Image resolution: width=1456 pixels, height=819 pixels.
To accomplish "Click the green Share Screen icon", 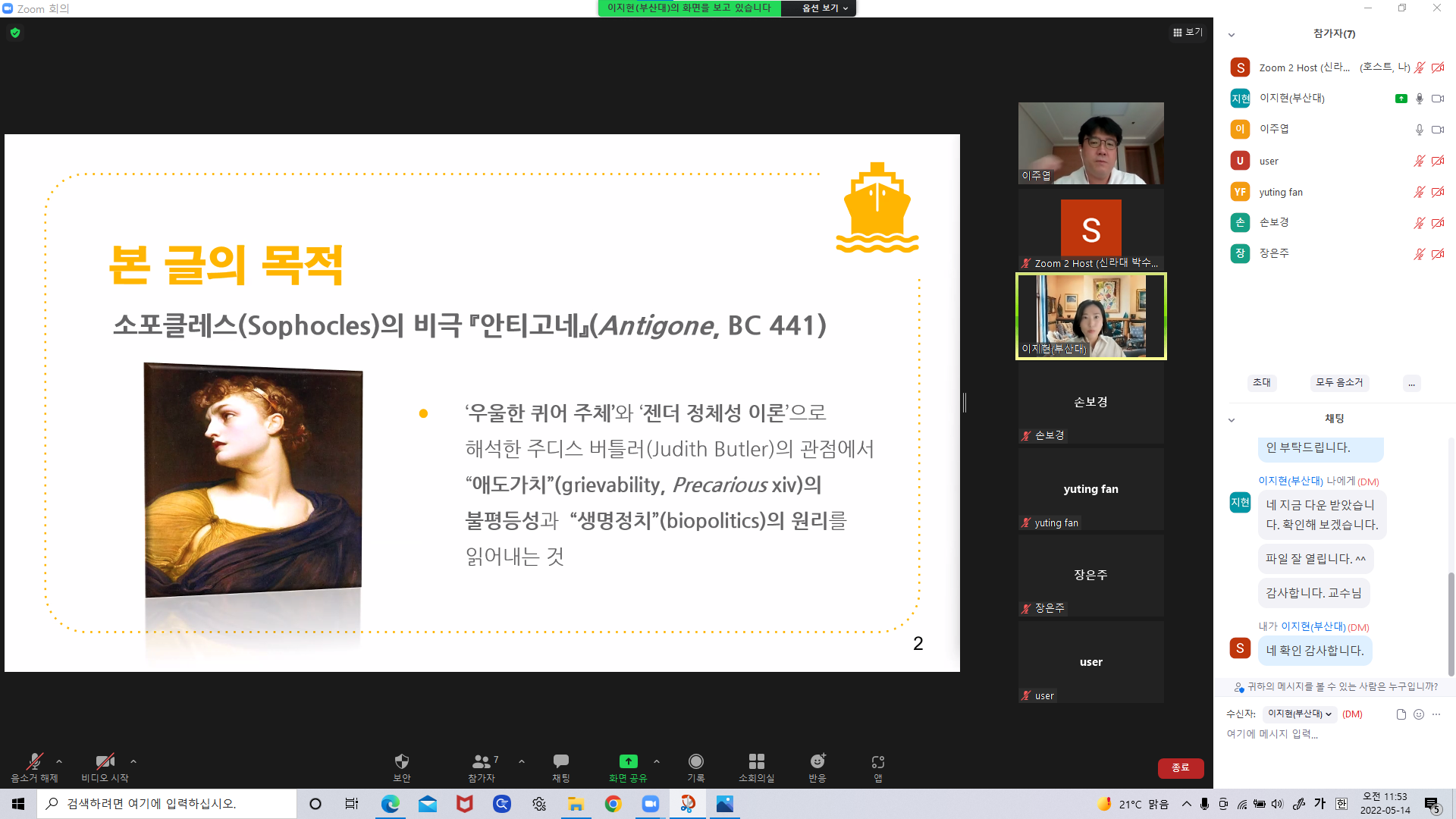I will coord(628,761).
